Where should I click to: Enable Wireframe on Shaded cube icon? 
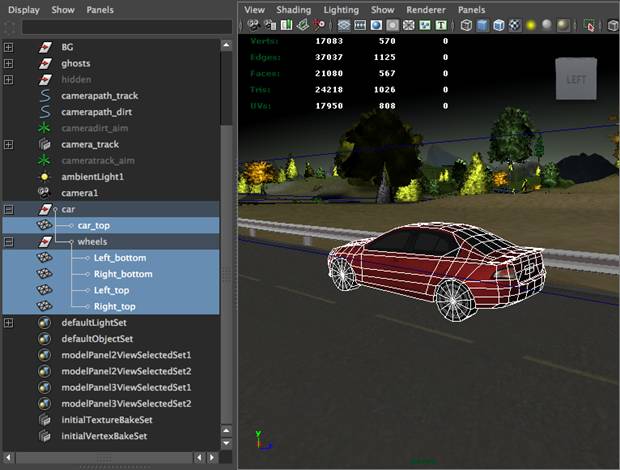click(499, 25)
